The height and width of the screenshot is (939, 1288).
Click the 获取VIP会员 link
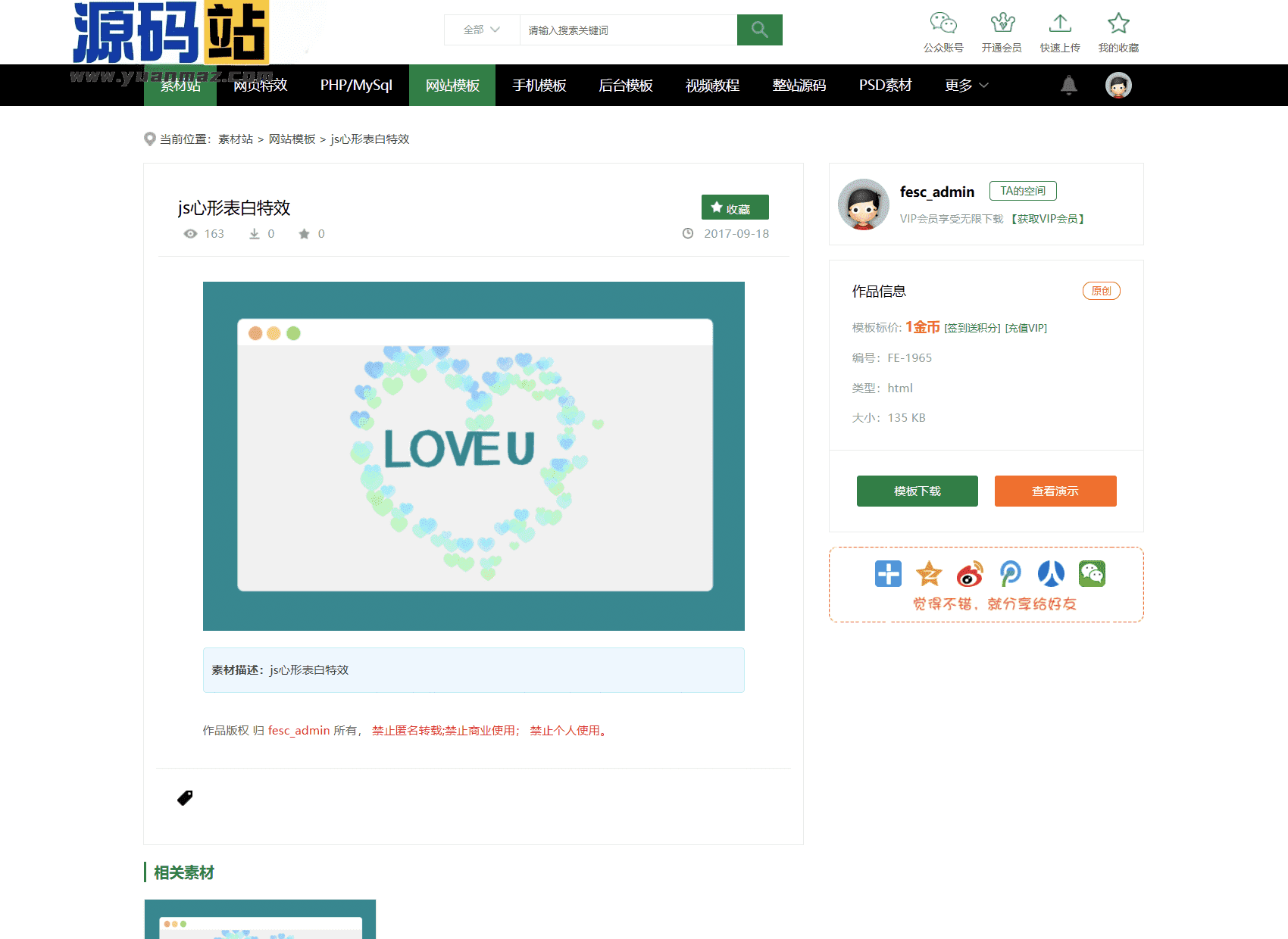coord(1048,219)
